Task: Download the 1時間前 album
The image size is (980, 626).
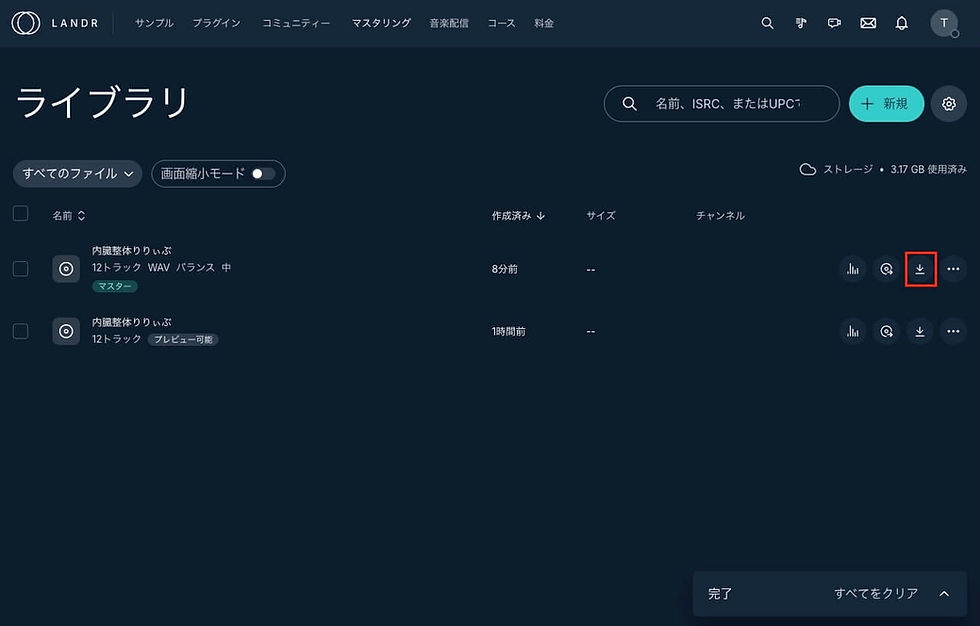Action: pos(920,331)
